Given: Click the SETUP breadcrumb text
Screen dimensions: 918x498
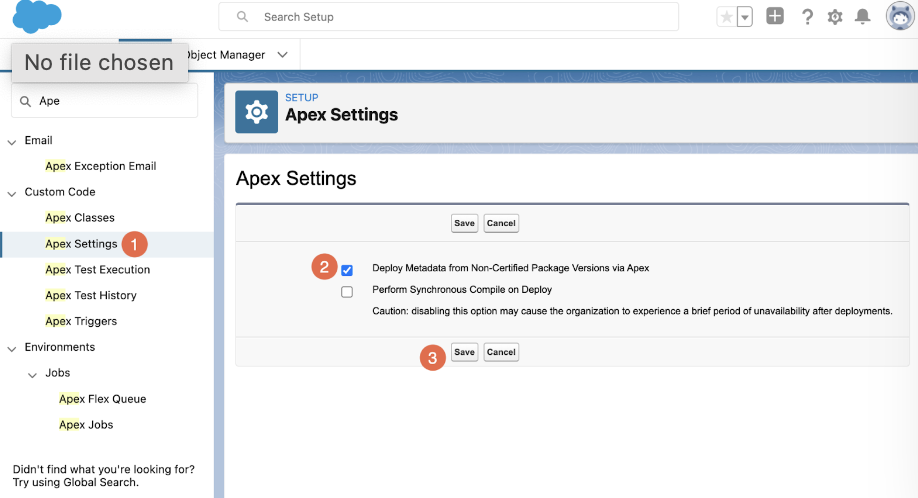Looking at the screenshot, I should (302, 98).
